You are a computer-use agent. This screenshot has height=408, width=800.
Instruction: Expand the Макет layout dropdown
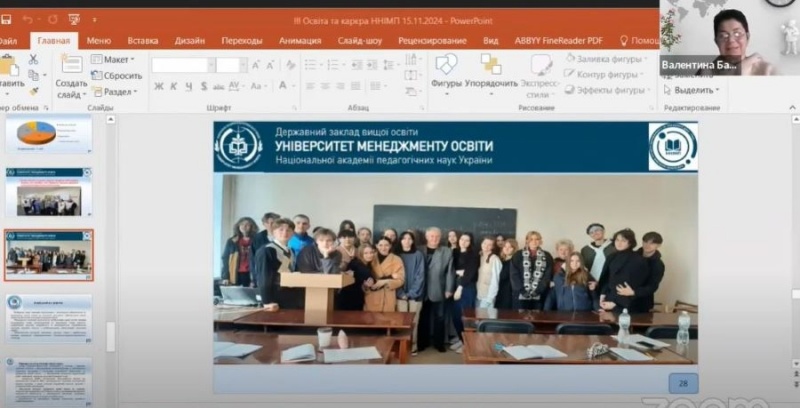coord(114,59)
